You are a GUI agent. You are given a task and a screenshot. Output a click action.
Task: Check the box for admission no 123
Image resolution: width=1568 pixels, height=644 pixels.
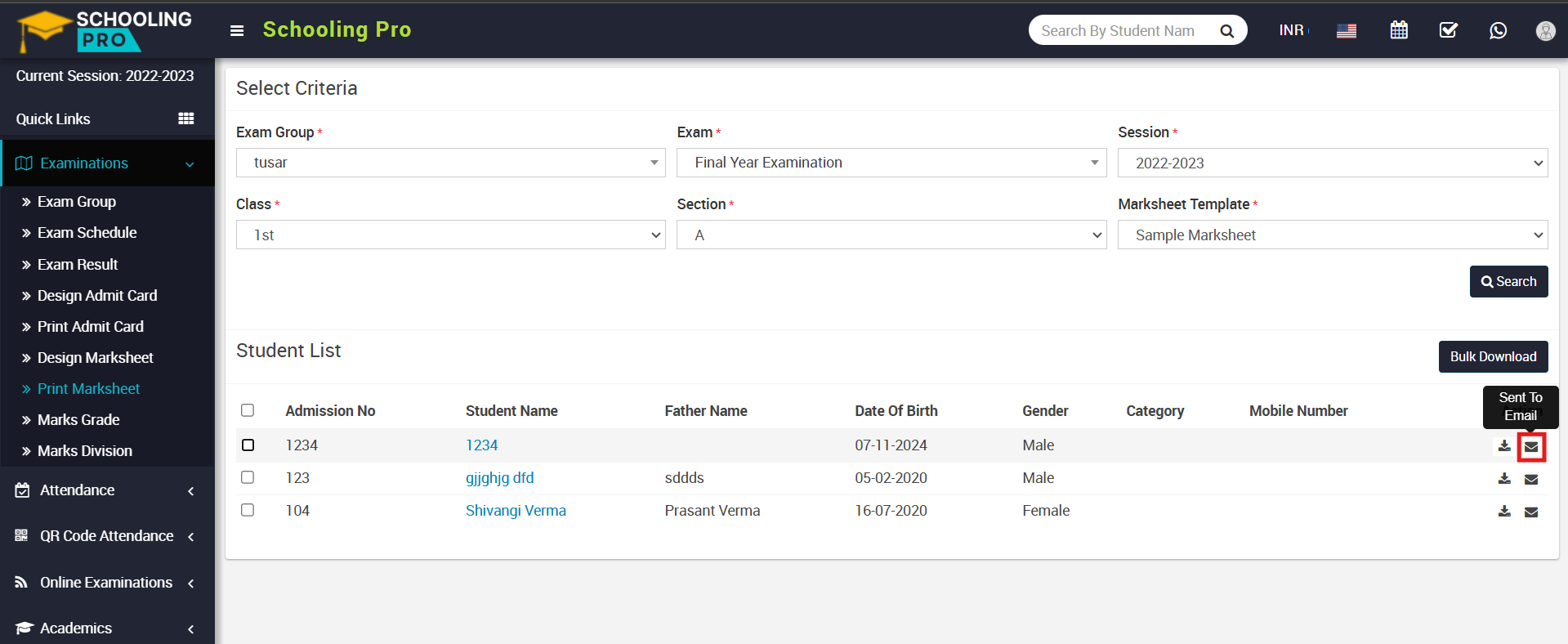point(248,477)
